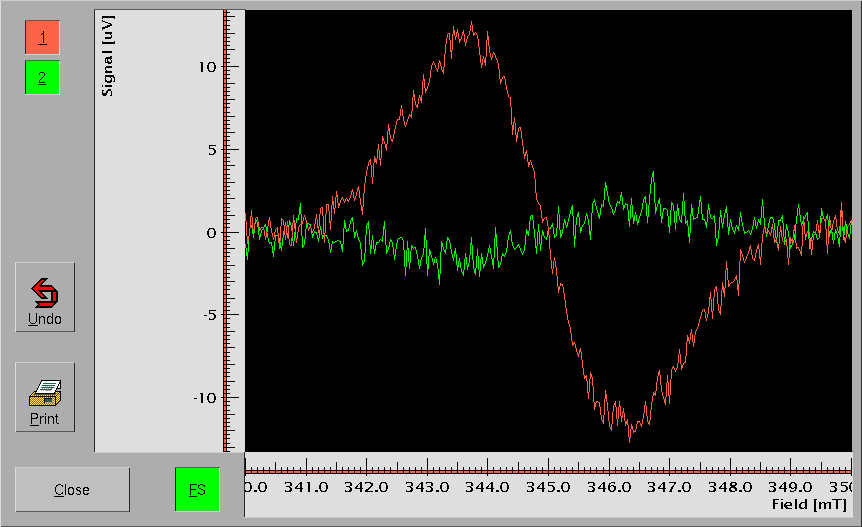Click the 5 tick on y-axis
The image size is (862, 527).
[209, 150]
